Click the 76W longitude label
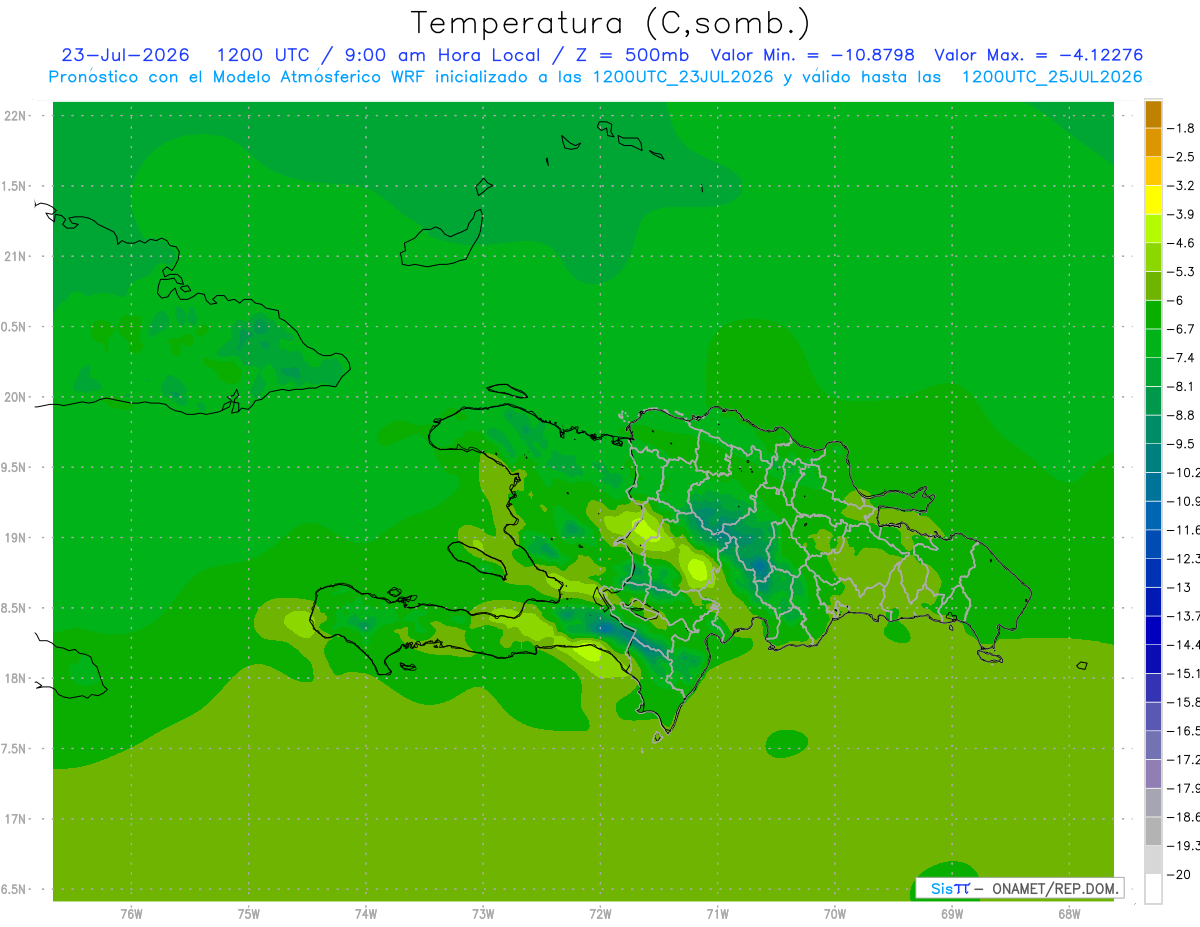1200x927 pixels. coord(131,913)
